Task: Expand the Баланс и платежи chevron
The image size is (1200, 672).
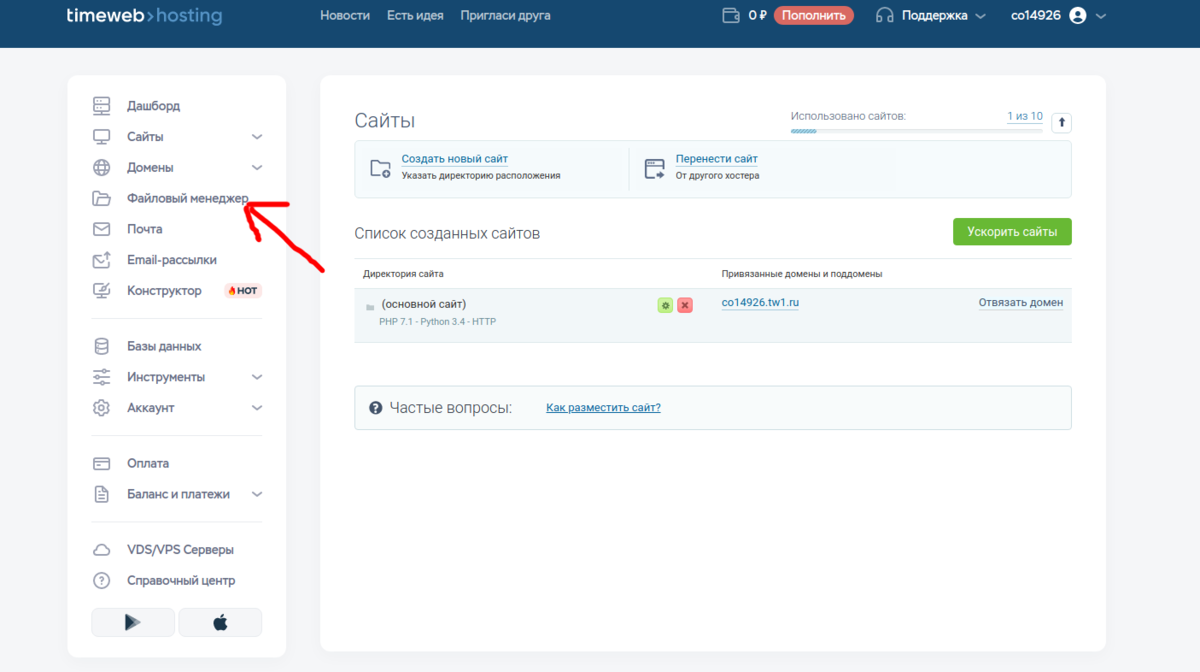Action: 257,494
